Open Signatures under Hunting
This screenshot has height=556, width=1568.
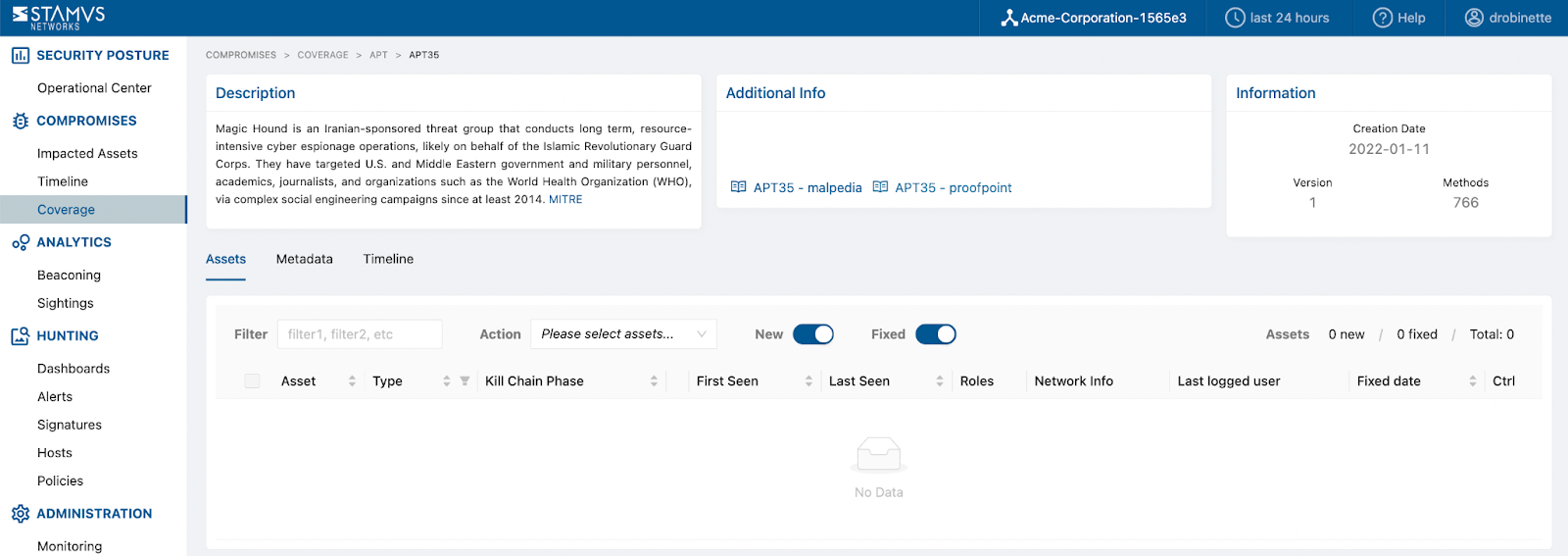coord(70,426)
